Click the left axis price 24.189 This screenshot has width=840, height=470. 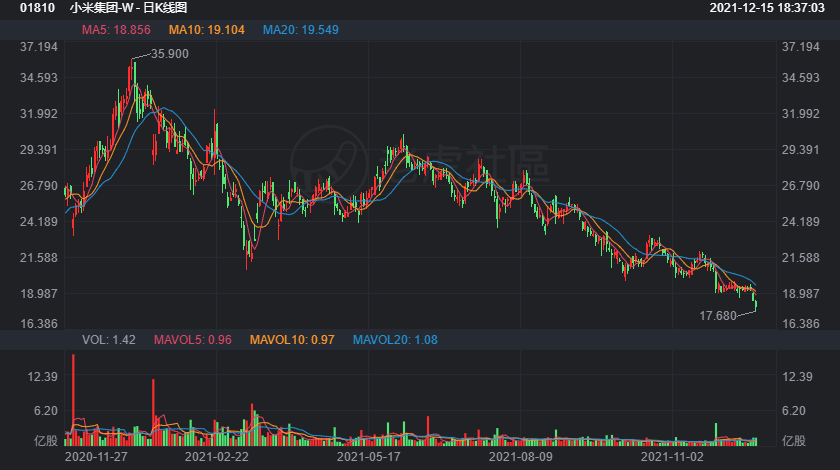39,221
